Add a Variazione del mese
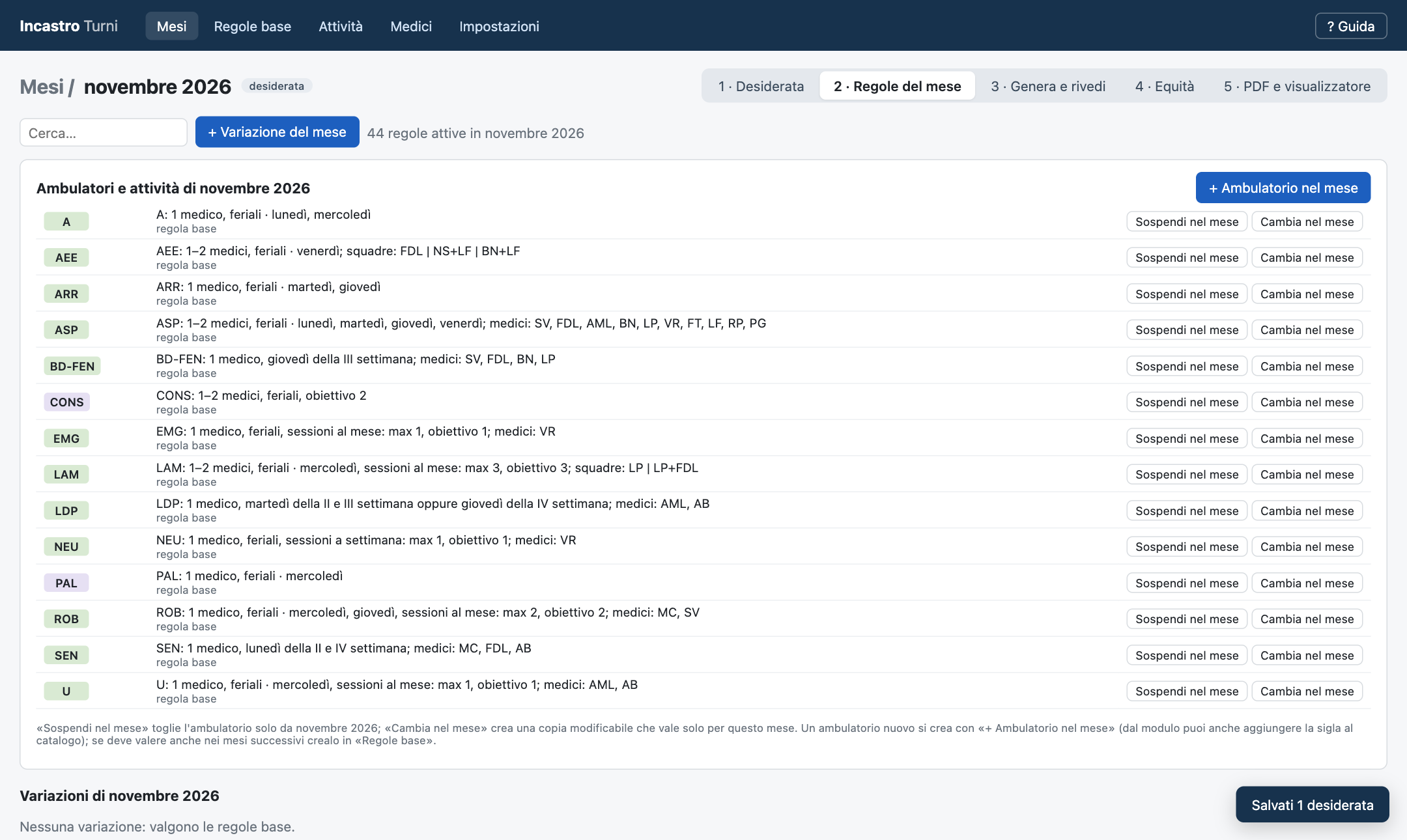The width and height of the screenshot is (1407, 840). [277, 132]
